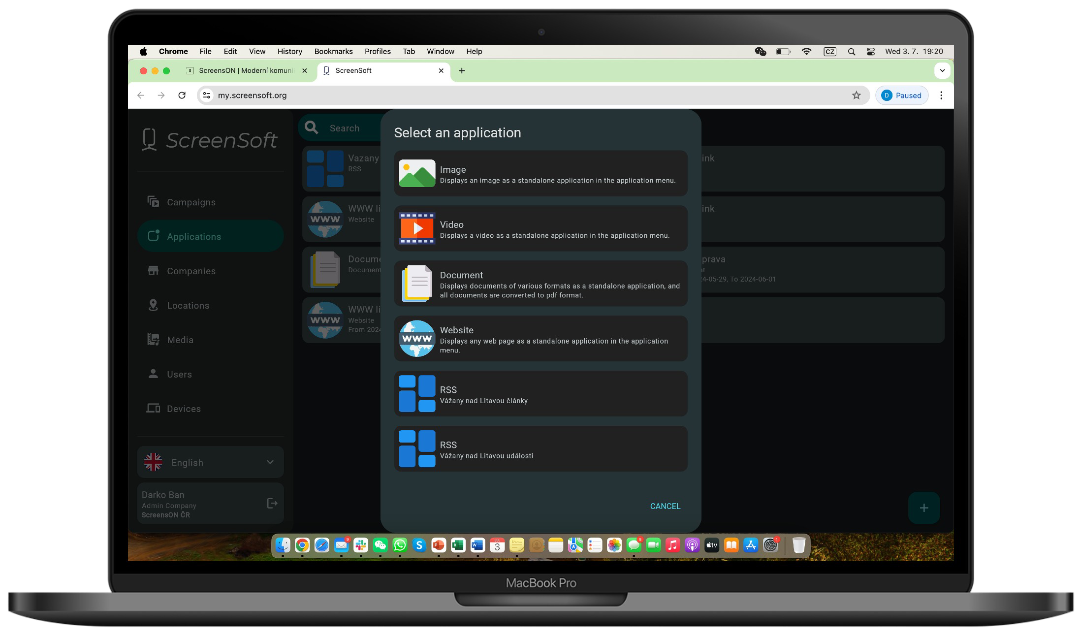Click the logout icon beside Darko Ban
Screen dimensions: 1080x635
(x=272, y=503)
